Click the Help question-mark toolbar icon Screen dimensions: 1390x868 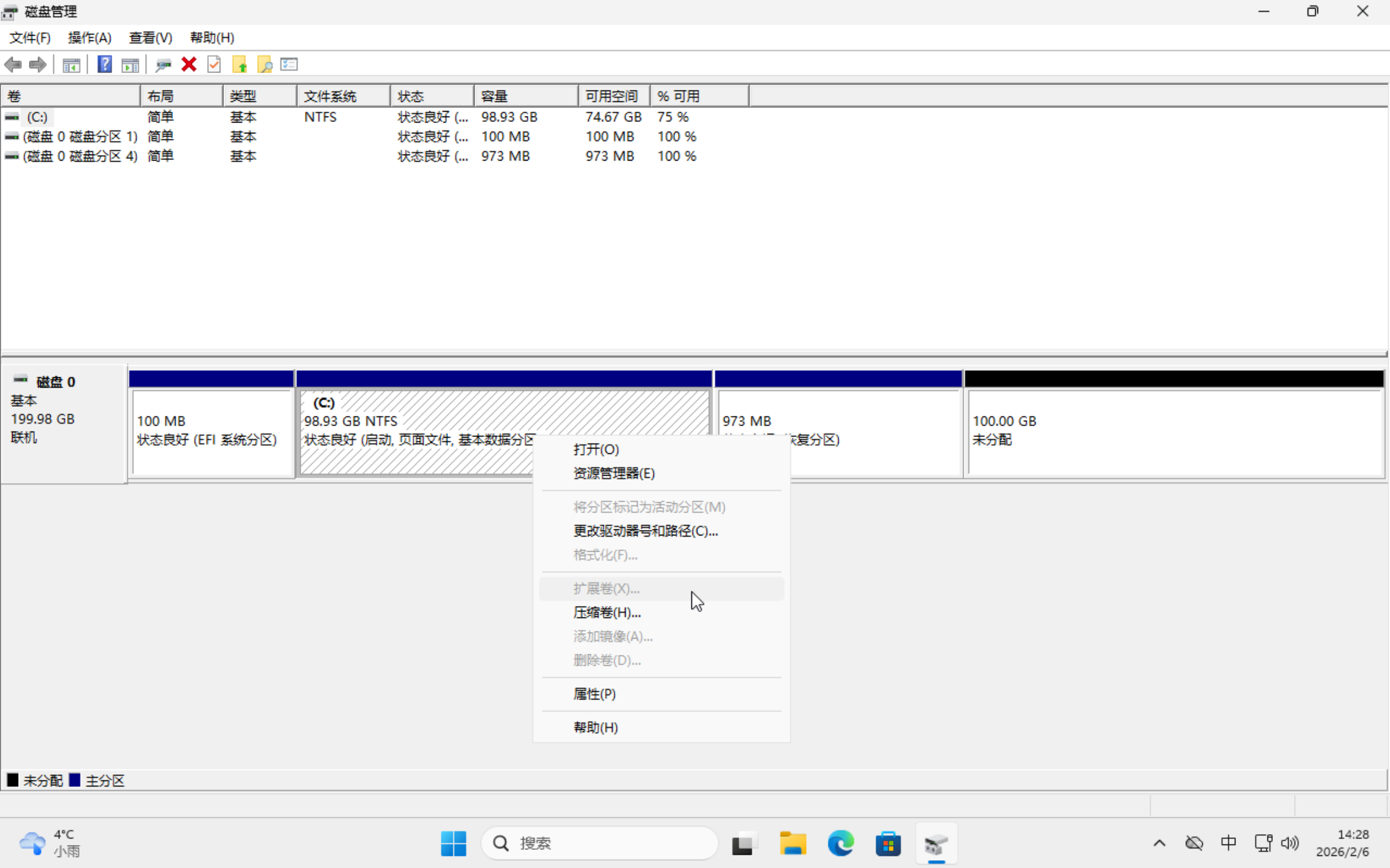pyautogui.click(x=104, y=65)
